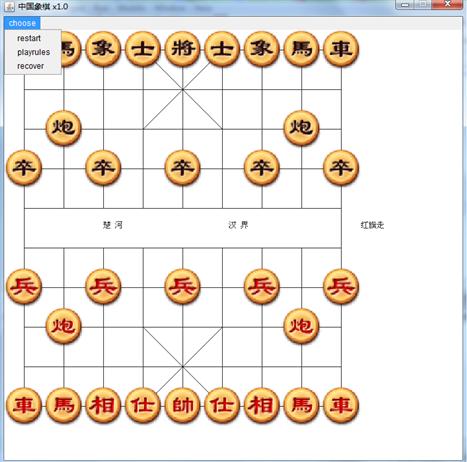Select the rightmost red soldier 兵
Image resolution: width=467 pixels, height=462 pixels.
341,287
